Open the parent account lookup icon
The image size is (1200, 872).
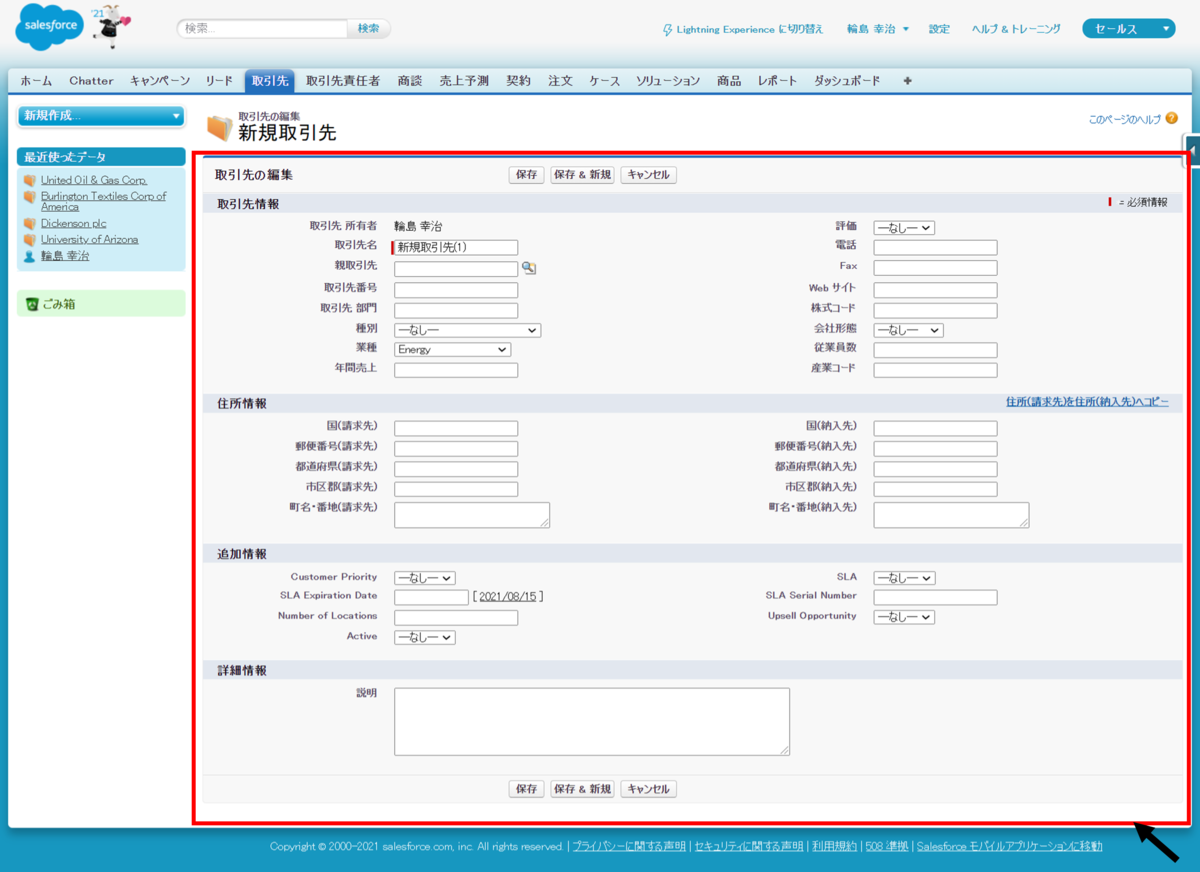pos(528,268)
